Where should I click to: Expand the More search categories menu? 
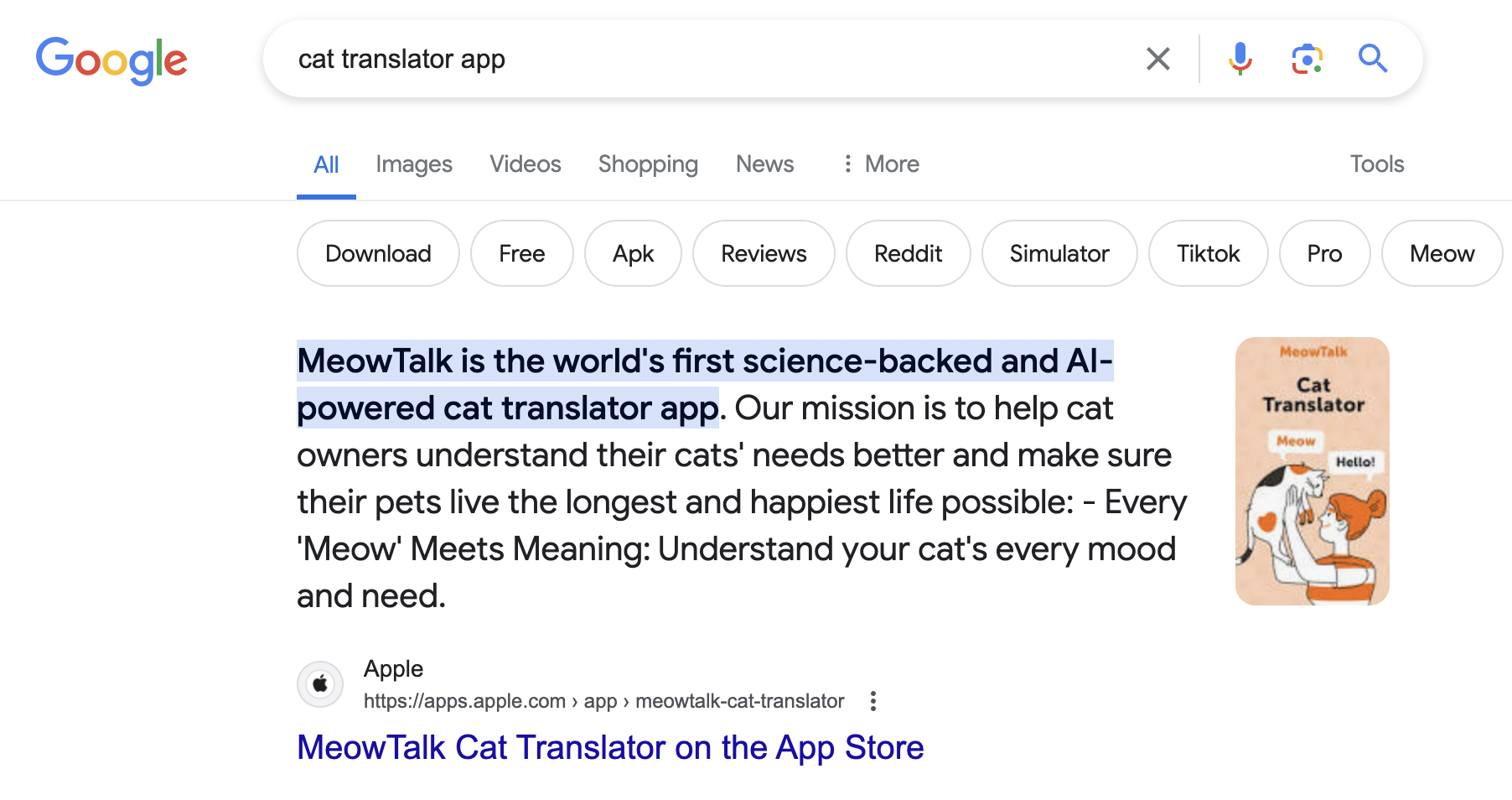tap(881, 164)
